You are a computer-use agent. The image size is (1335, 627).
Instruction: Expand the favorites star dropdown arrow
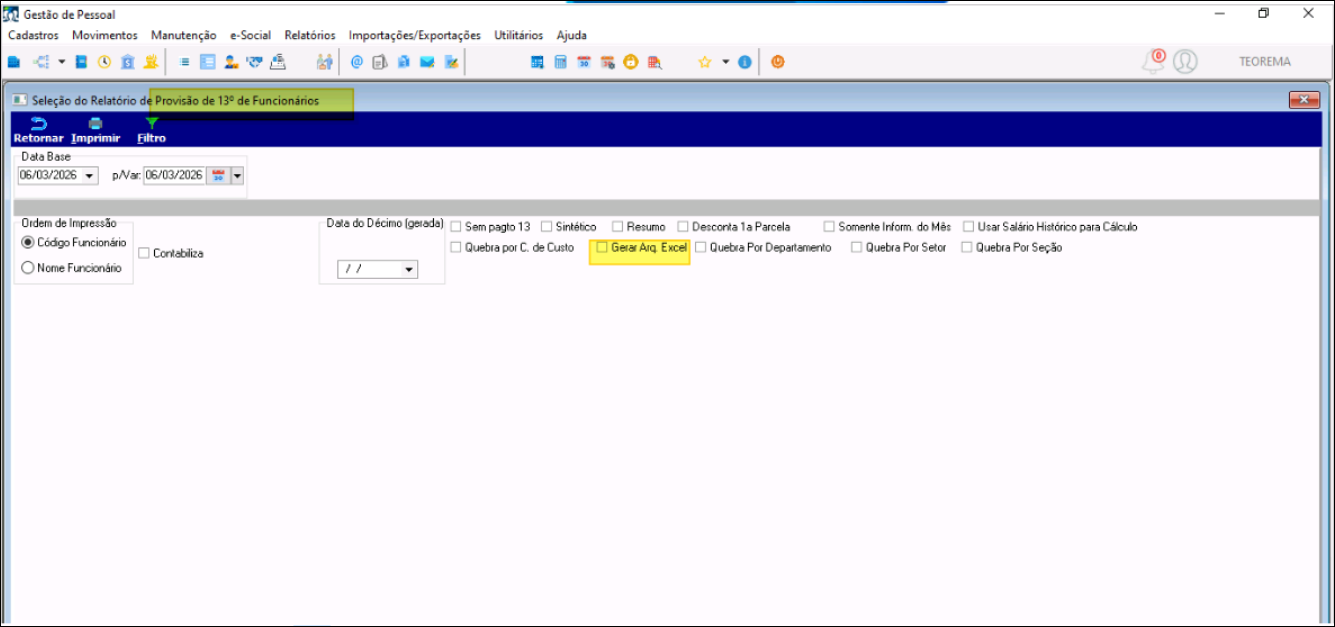coord(725,62)
